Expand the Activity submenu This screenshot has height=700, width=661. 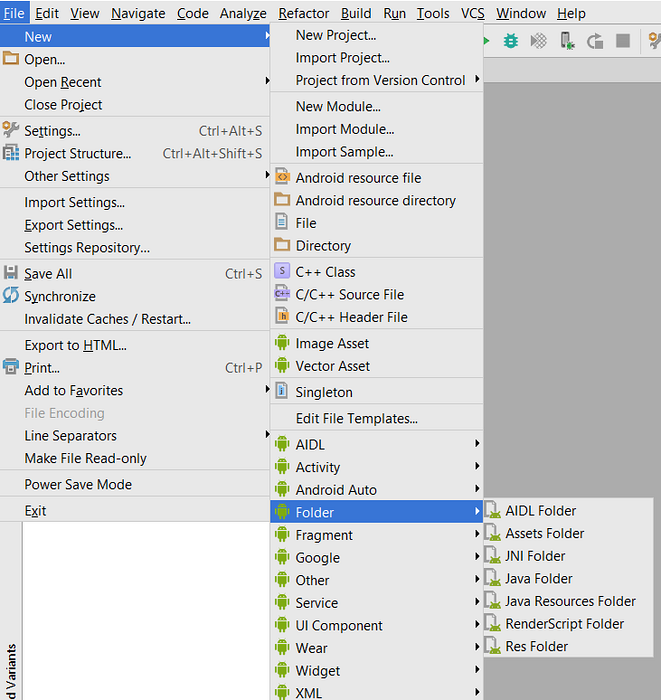[x=318, y=468]
